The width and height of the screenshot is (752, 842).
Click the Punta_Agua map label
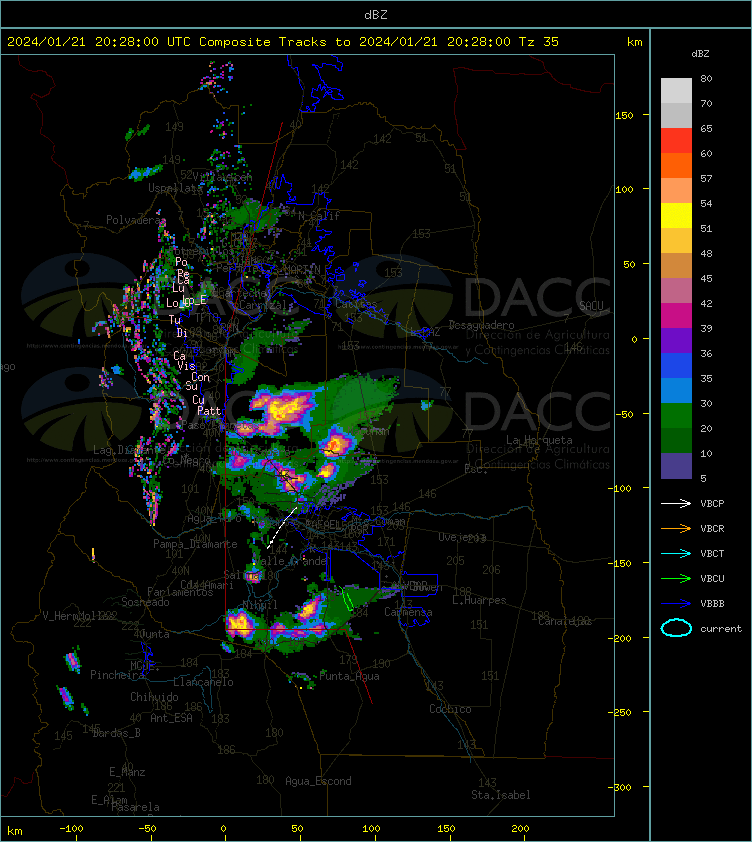(349, 676)
